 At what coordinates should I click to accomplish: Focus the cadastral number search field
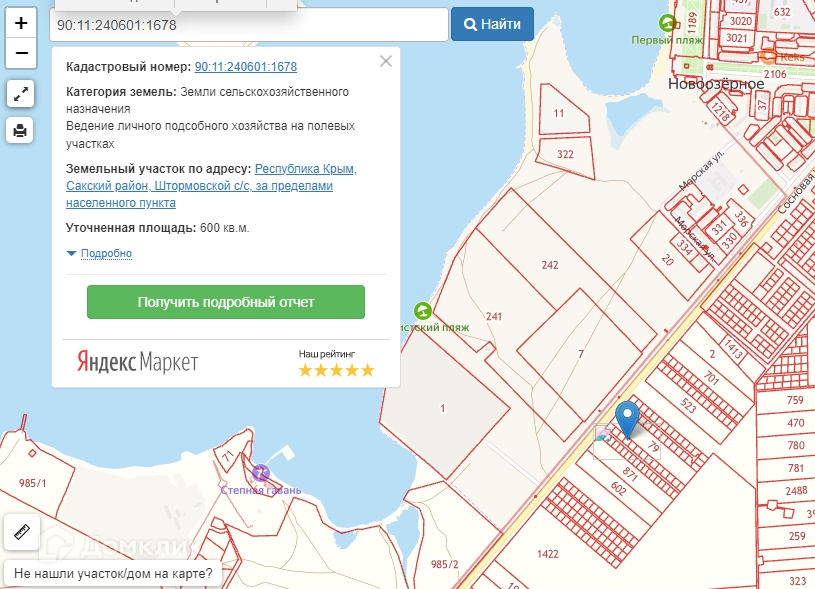(x=249, y=24)
